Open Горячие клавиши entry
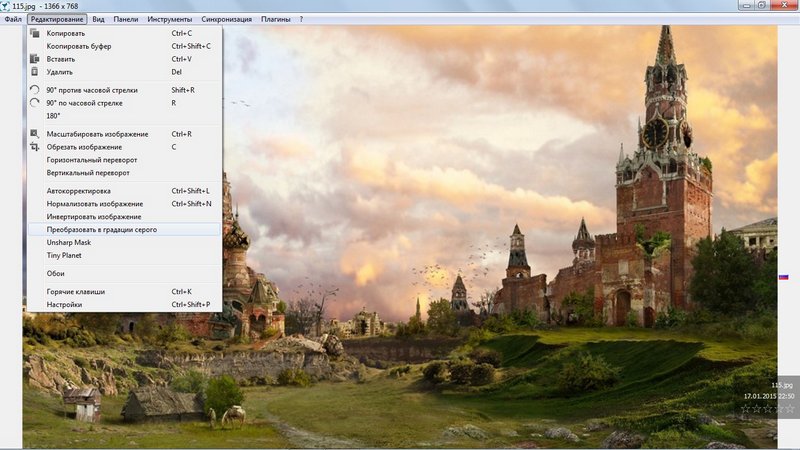The image size is (800, 450). pos(124,291)
